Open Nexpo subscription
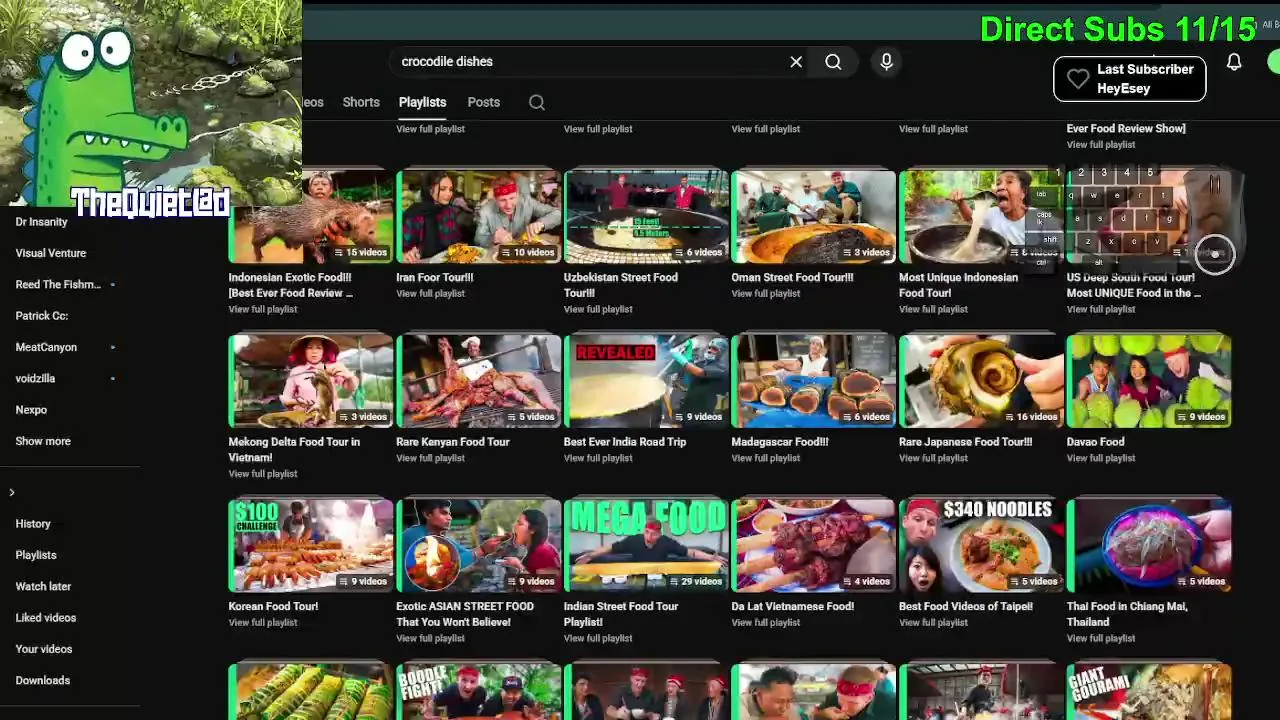The image size is (1280, 720). point(31,409)
